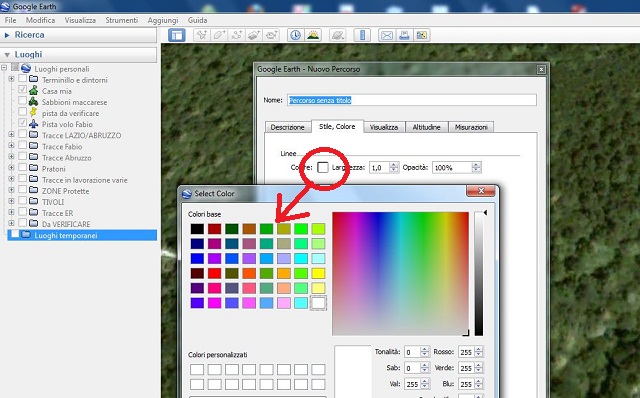Select the Luoghi temporanei tree row

82,235
